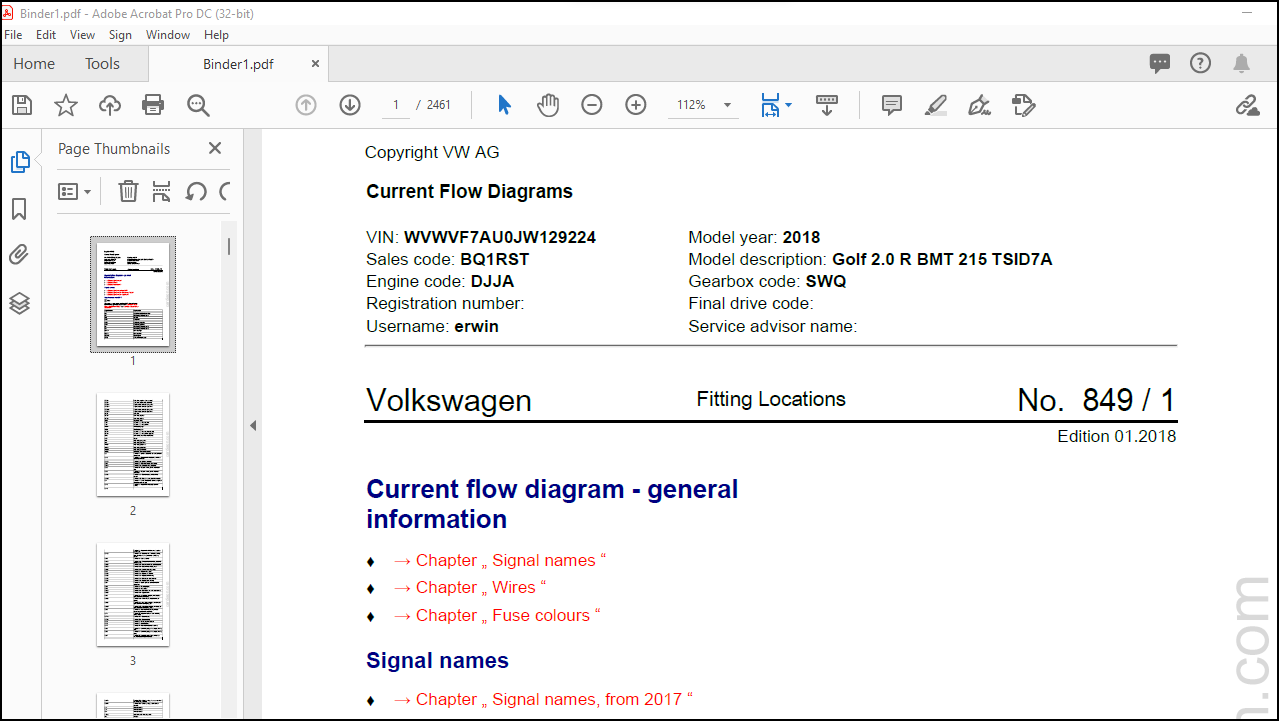Screen dimensions: 1279x721
Task: Open the chat messages icon in header
Action: click(1160, 63)
